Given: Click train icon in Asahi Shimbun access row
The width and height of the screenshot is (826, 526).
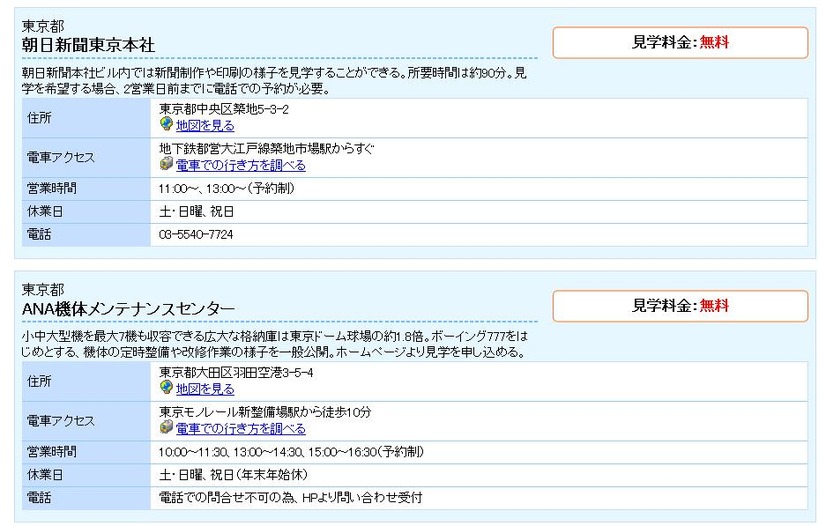Looking at the screenshot, I should [x=166, y=164].
